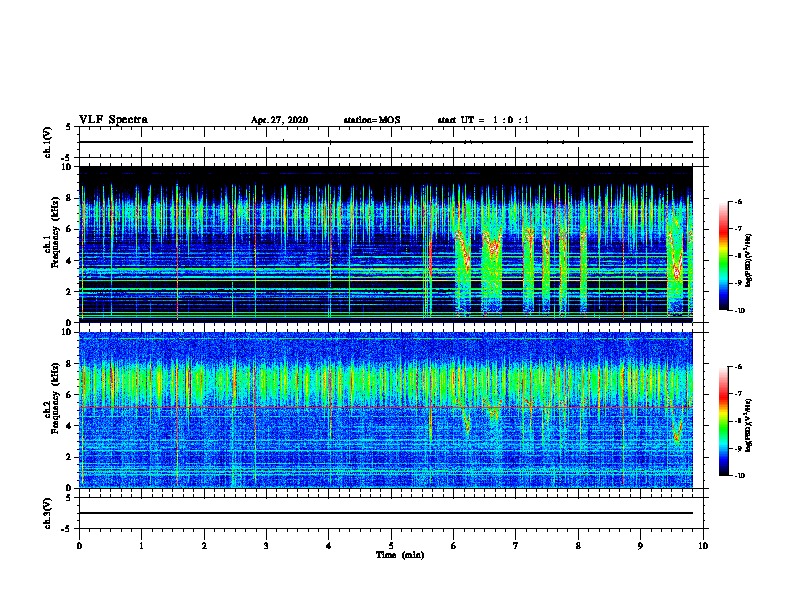Click the time axis tick label "8"
The width and height of the screenshot is (792, 612).
pyautogui.click(x=578, y=546)
